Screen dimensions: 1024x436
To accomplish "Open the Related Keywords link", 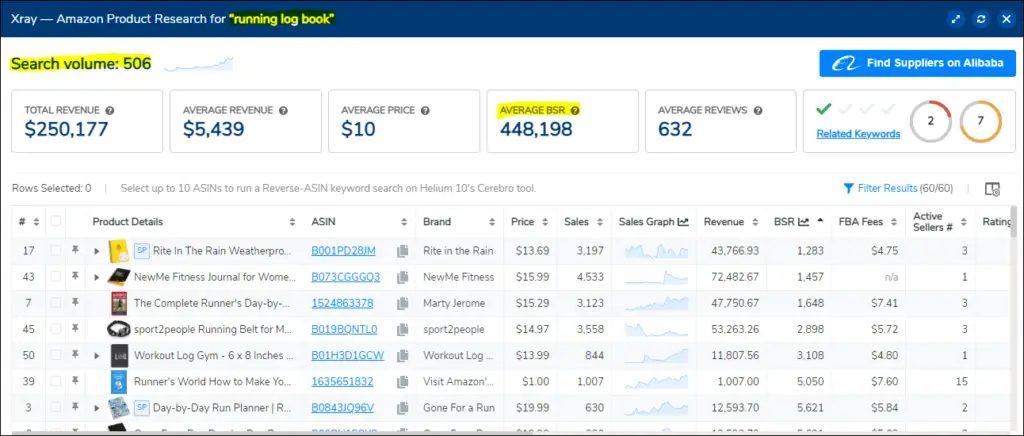I will tap(858, 134).
